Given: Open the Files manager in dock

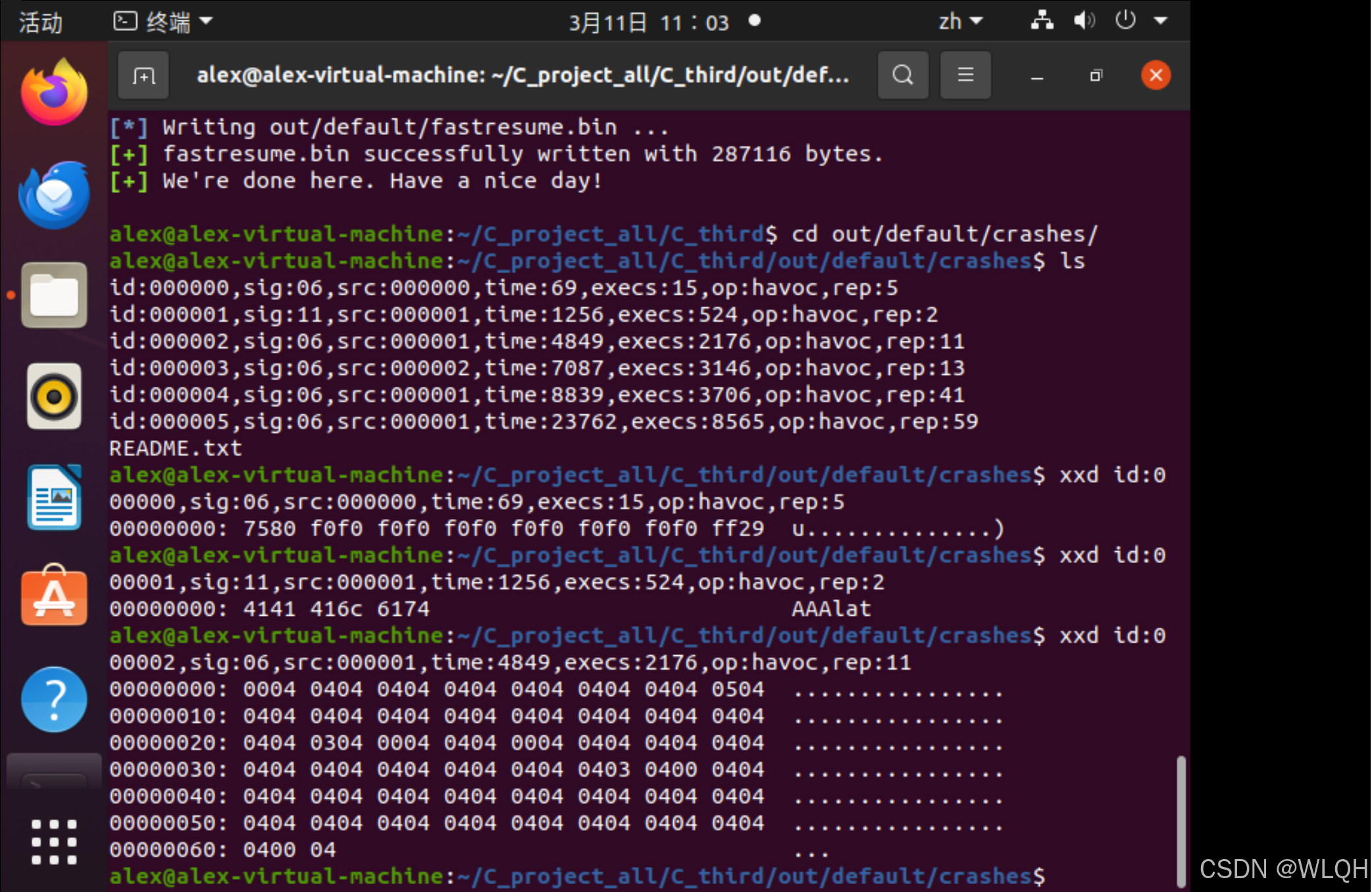Looking at the screenshot, I should pos(54,295).
